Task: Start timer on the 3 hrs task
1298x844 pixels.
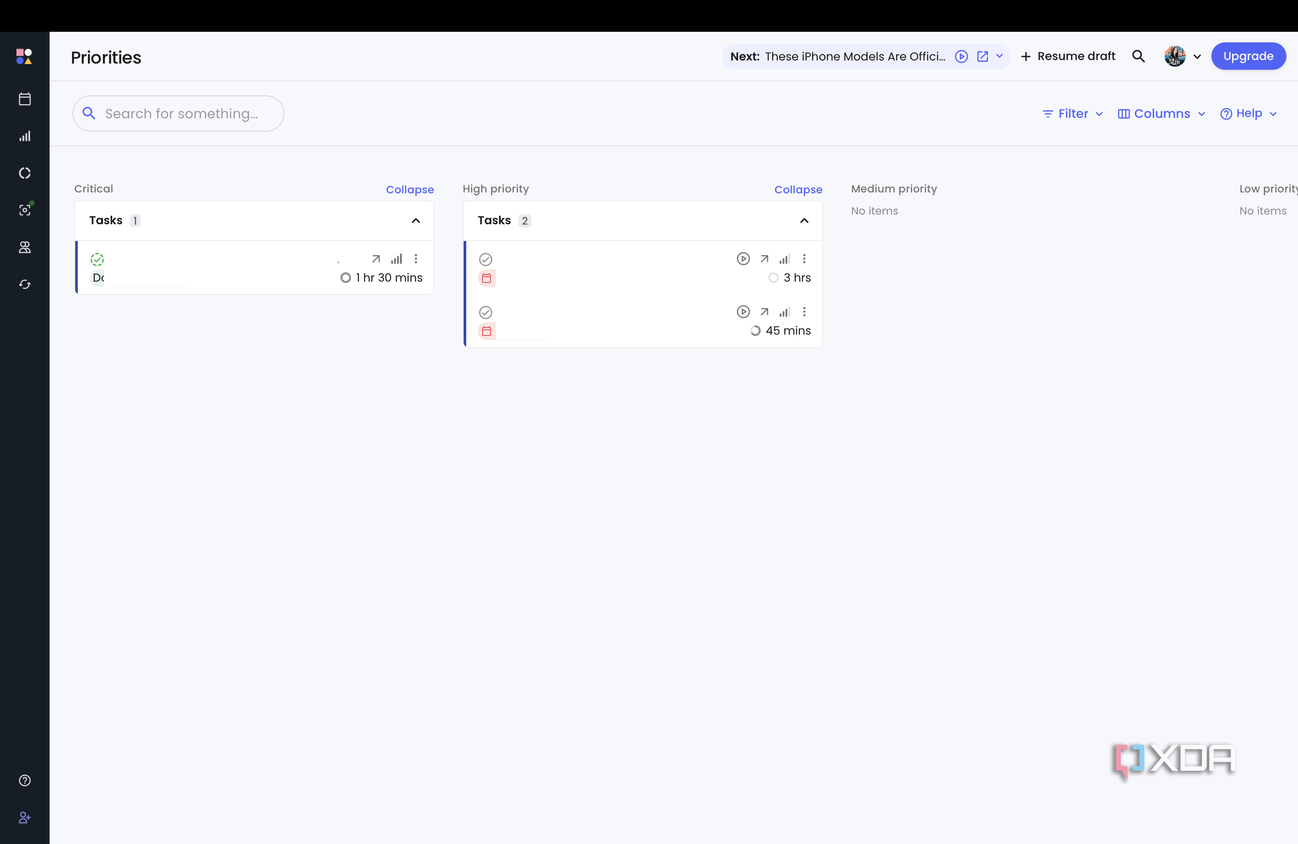Action: coord(743,259)
